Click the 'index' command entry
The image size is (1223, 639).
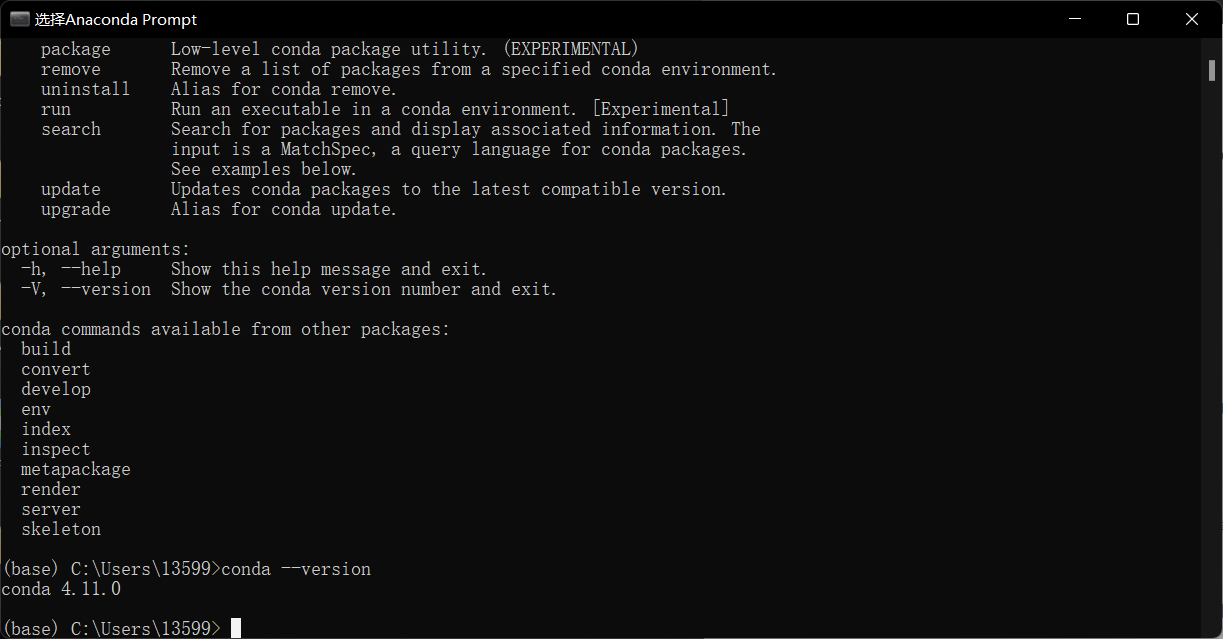(45, 428)
